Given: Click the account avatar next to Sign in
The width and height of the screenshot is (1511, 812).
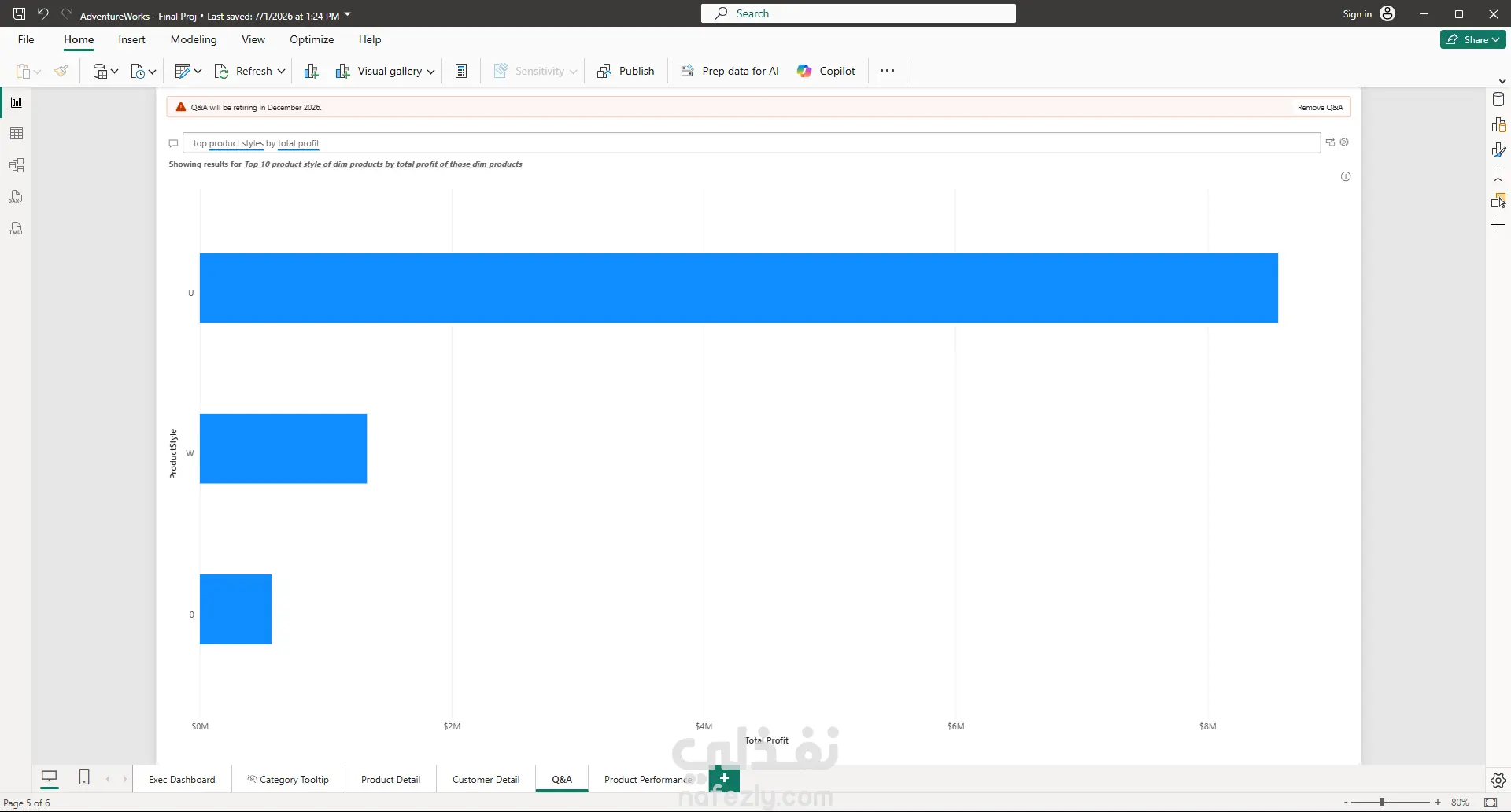Looking at the screenshot, I should (x=1388, y=13).
